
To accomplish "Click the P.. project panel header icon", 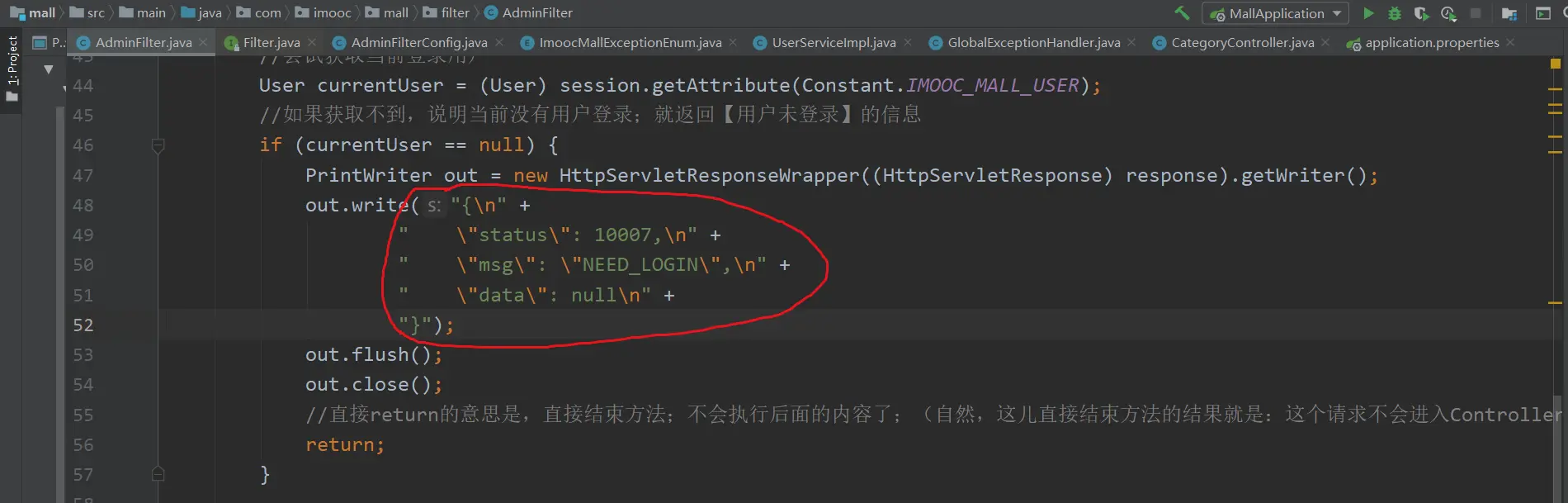I will pyautogui.click(x=40, y=42).
